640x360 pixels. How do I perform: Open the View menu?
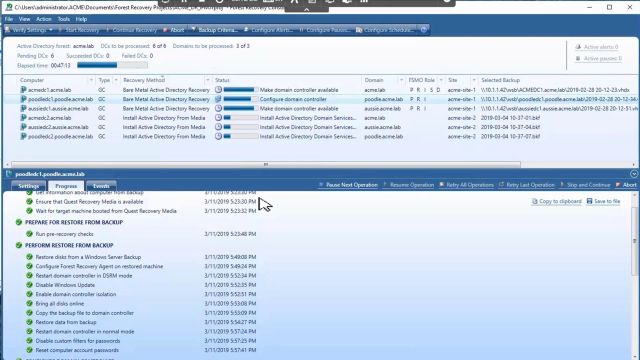click(24, 19)
